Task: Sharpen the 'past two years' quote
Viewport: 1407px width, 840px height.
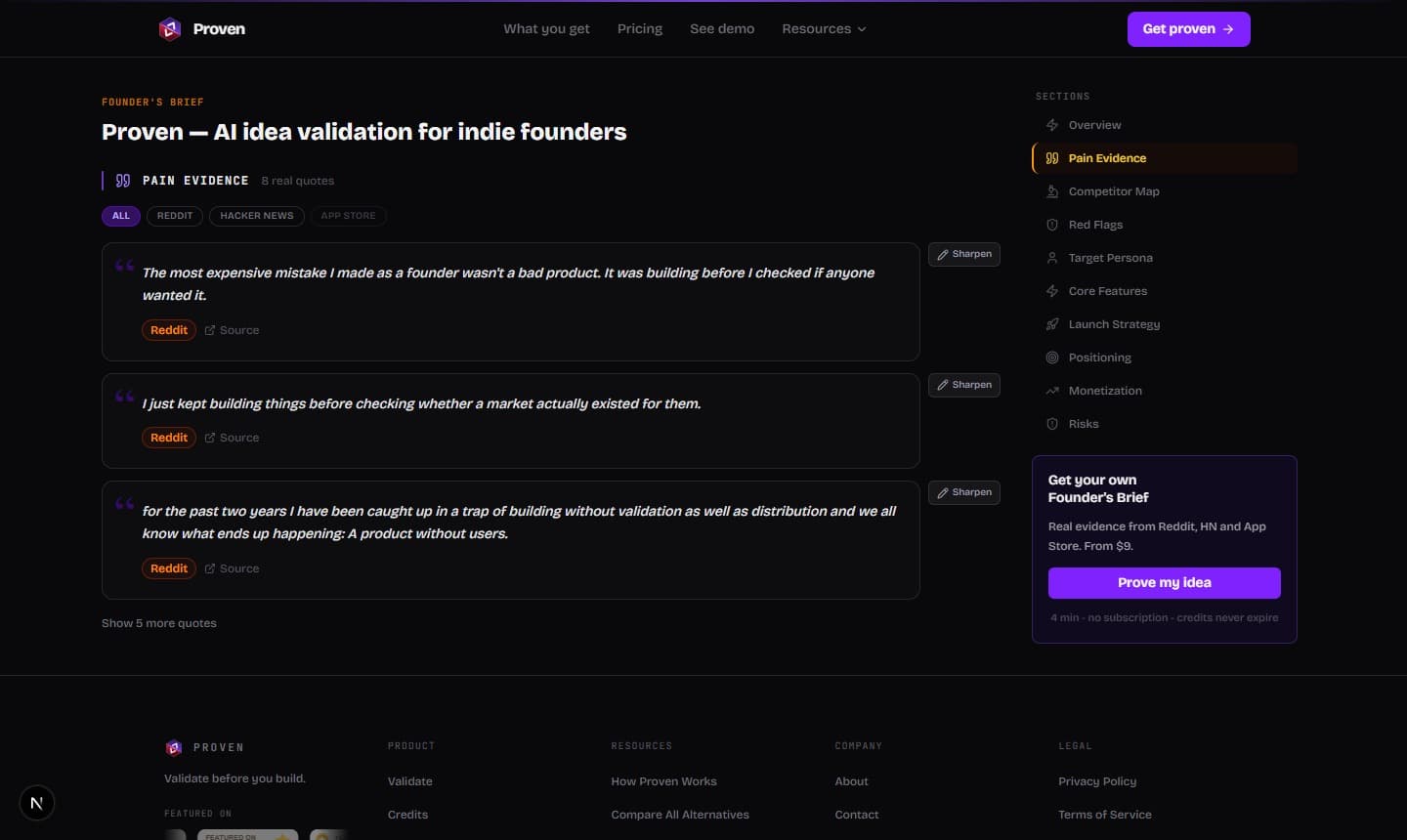Action: tap(964, 492)
